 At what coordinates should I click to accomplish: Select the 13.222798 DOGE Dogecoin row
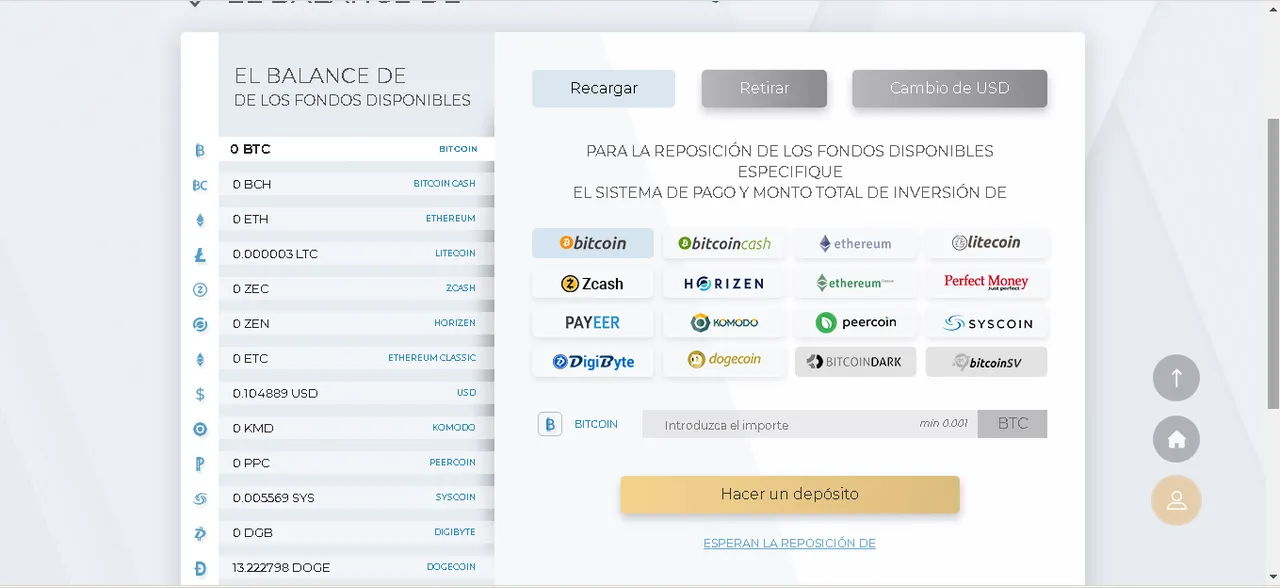(356, 568)
